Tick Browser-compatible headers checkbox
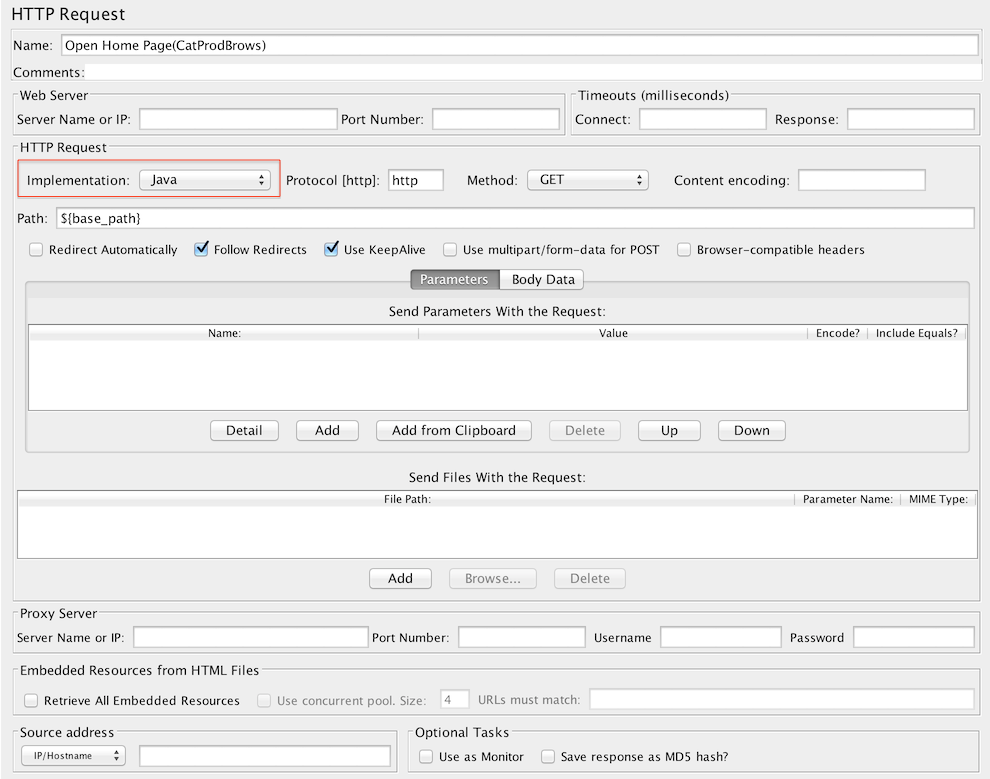This screenshot has width=990, height=779. (x=684, y=250)
